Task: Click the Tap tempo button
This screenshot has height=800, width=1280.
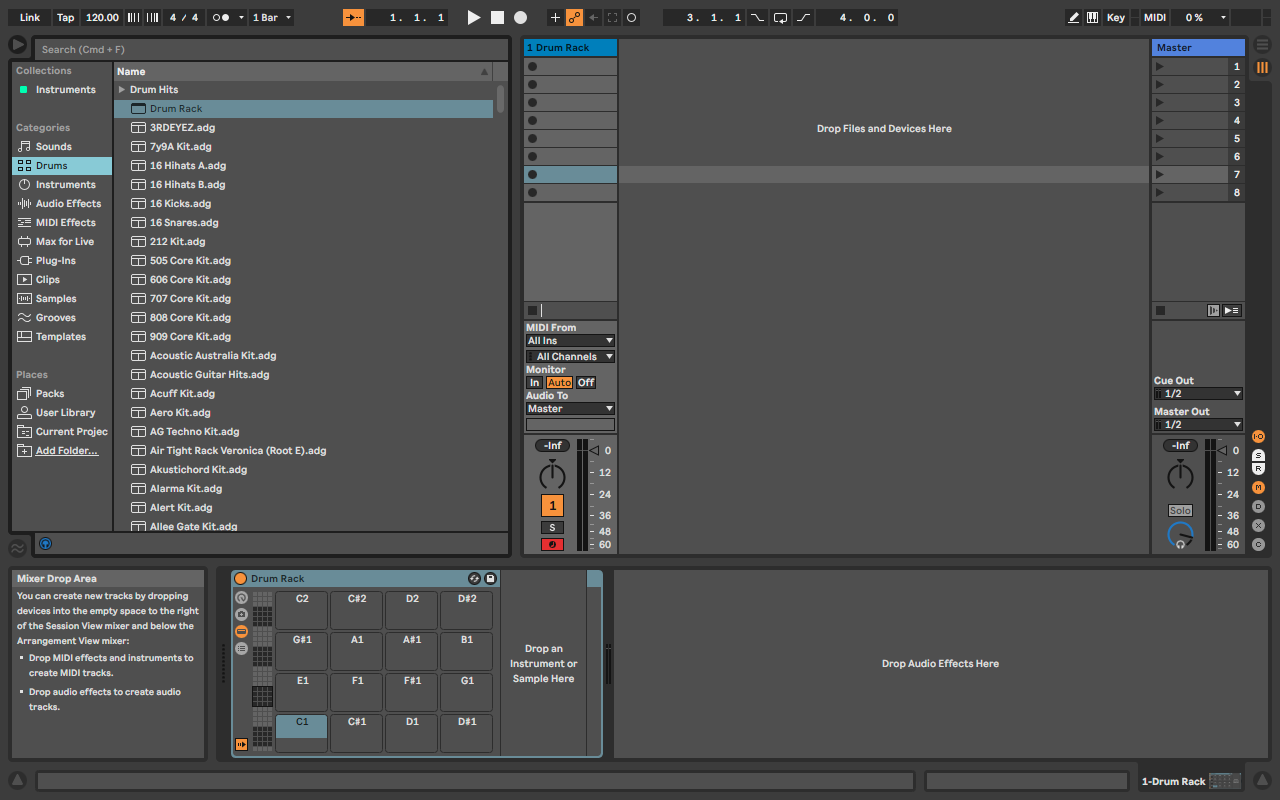Action: (65, 17)
